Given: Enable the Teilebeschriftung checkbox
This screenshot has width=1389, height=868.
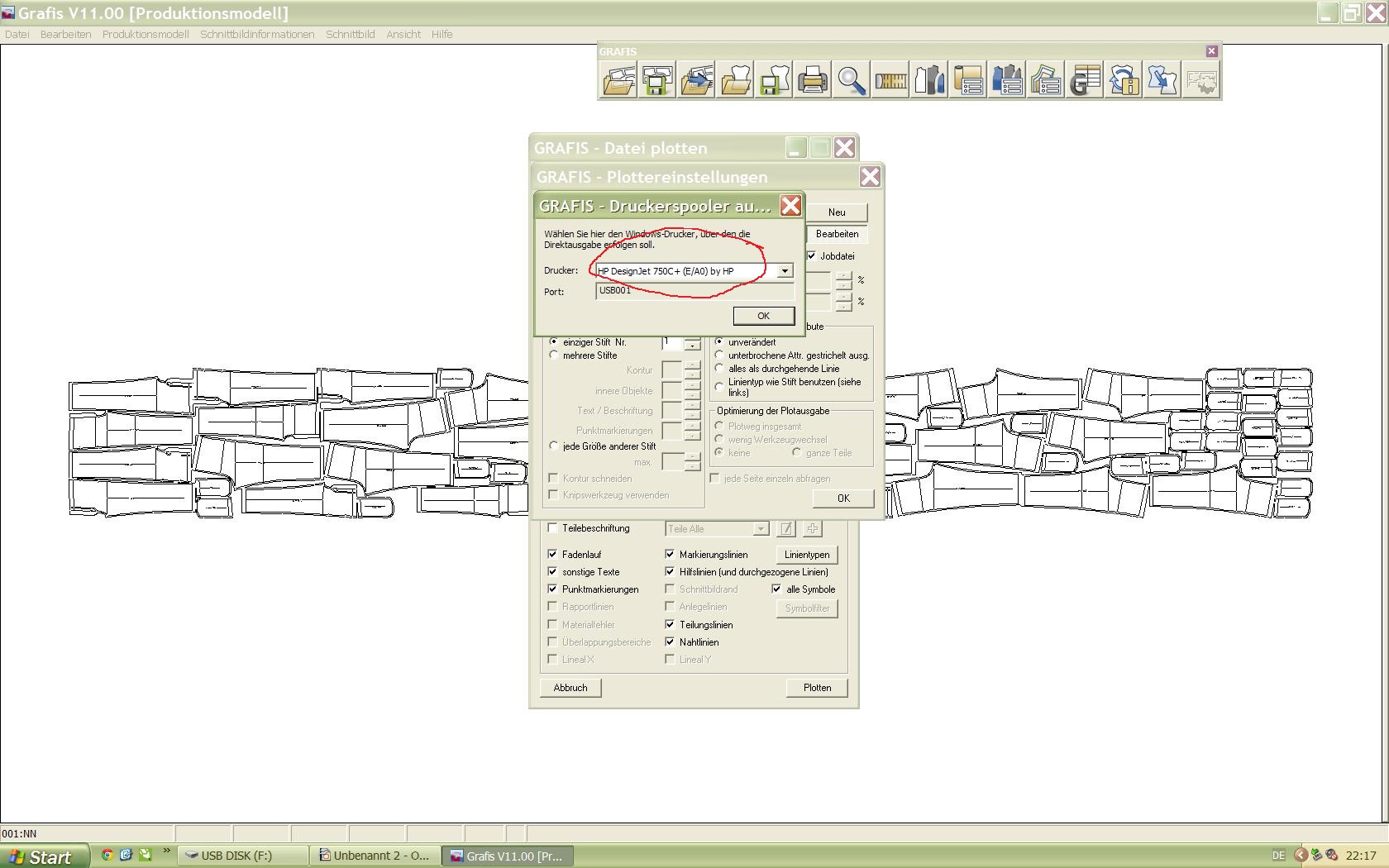Looking at the screenshot, I should (x=553, y=528).
